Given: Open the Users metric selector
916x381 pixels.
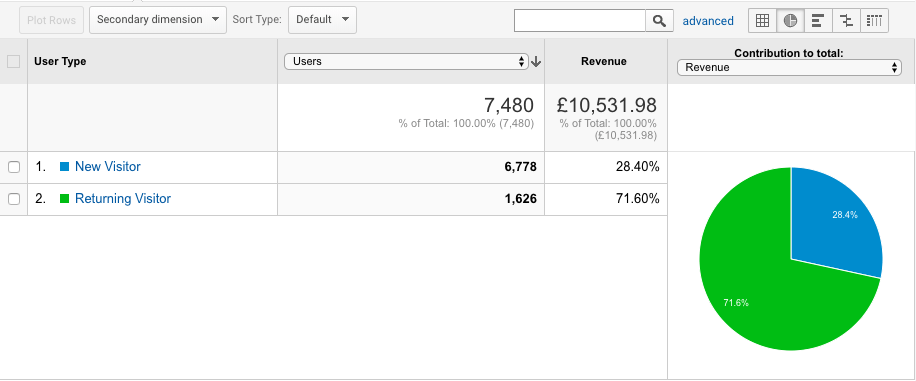Looking at the screenshot, I should (406, 61).
